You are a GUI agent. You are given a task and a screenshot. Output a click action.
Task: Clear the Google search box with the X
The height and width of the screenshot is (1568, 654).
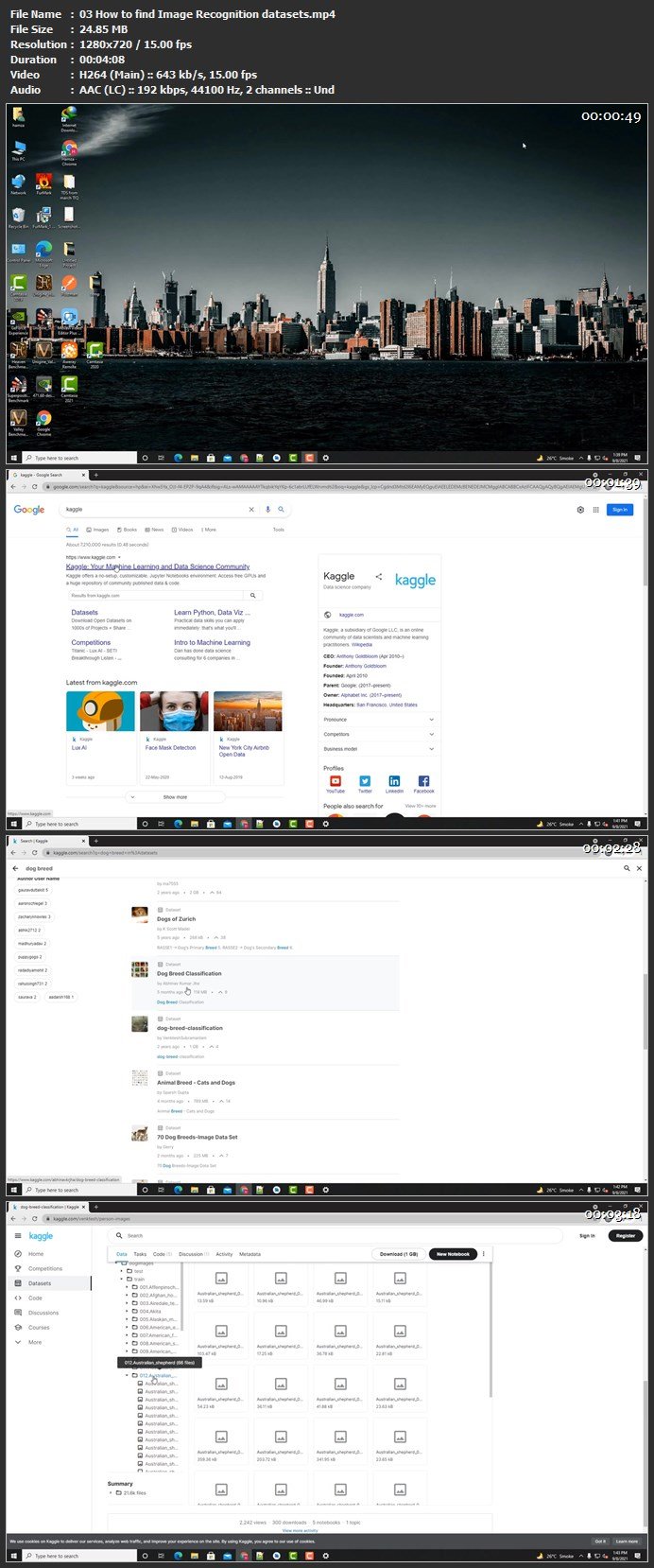[x=251, y=509]
